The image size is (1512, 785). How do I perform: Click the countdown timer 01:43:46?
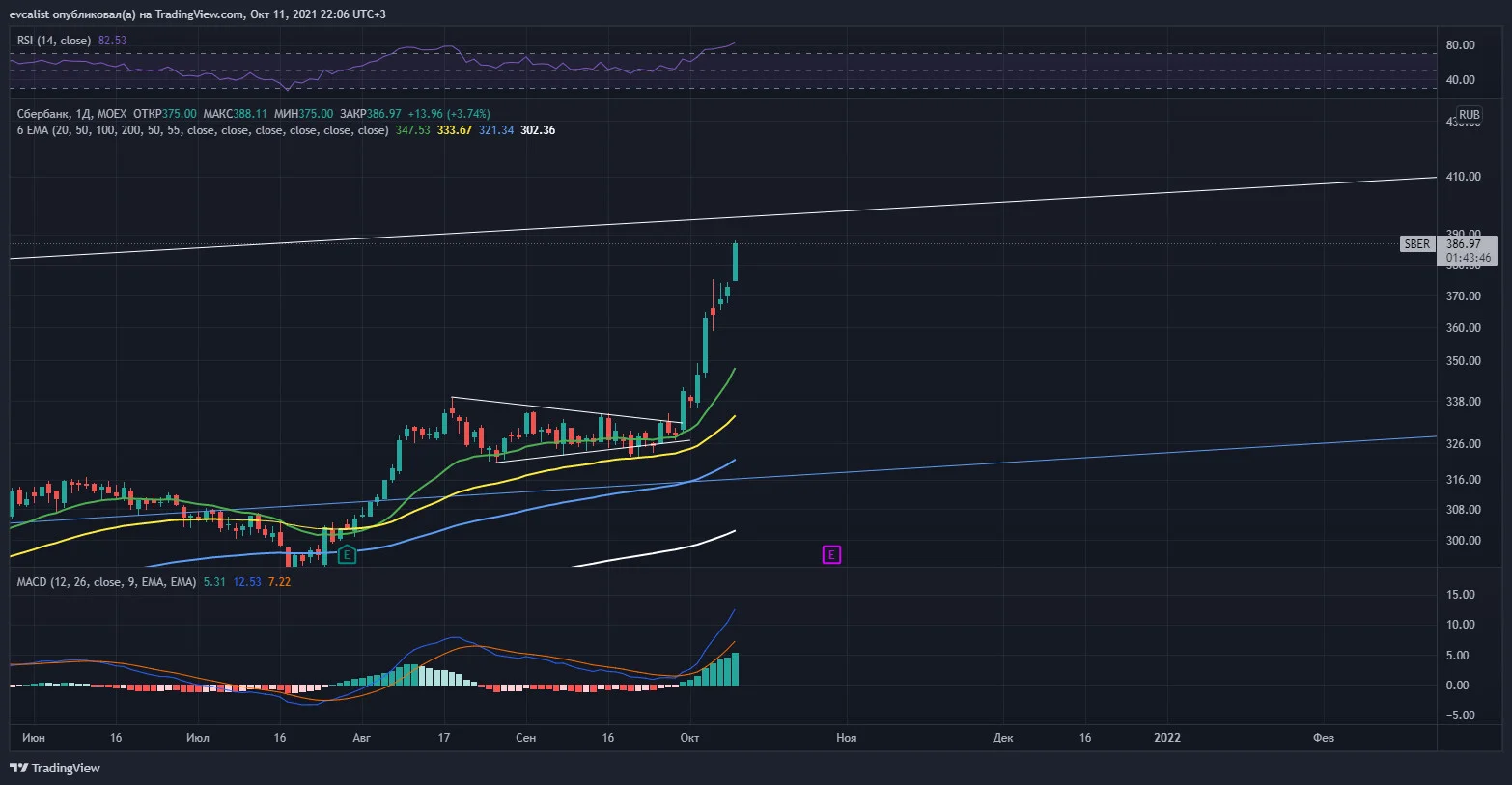[1469, 258]
